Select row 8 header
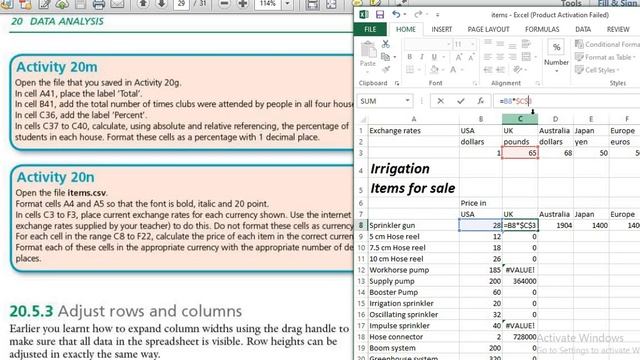The height and width of the screenshot is (360, 640). click(361, 225)
